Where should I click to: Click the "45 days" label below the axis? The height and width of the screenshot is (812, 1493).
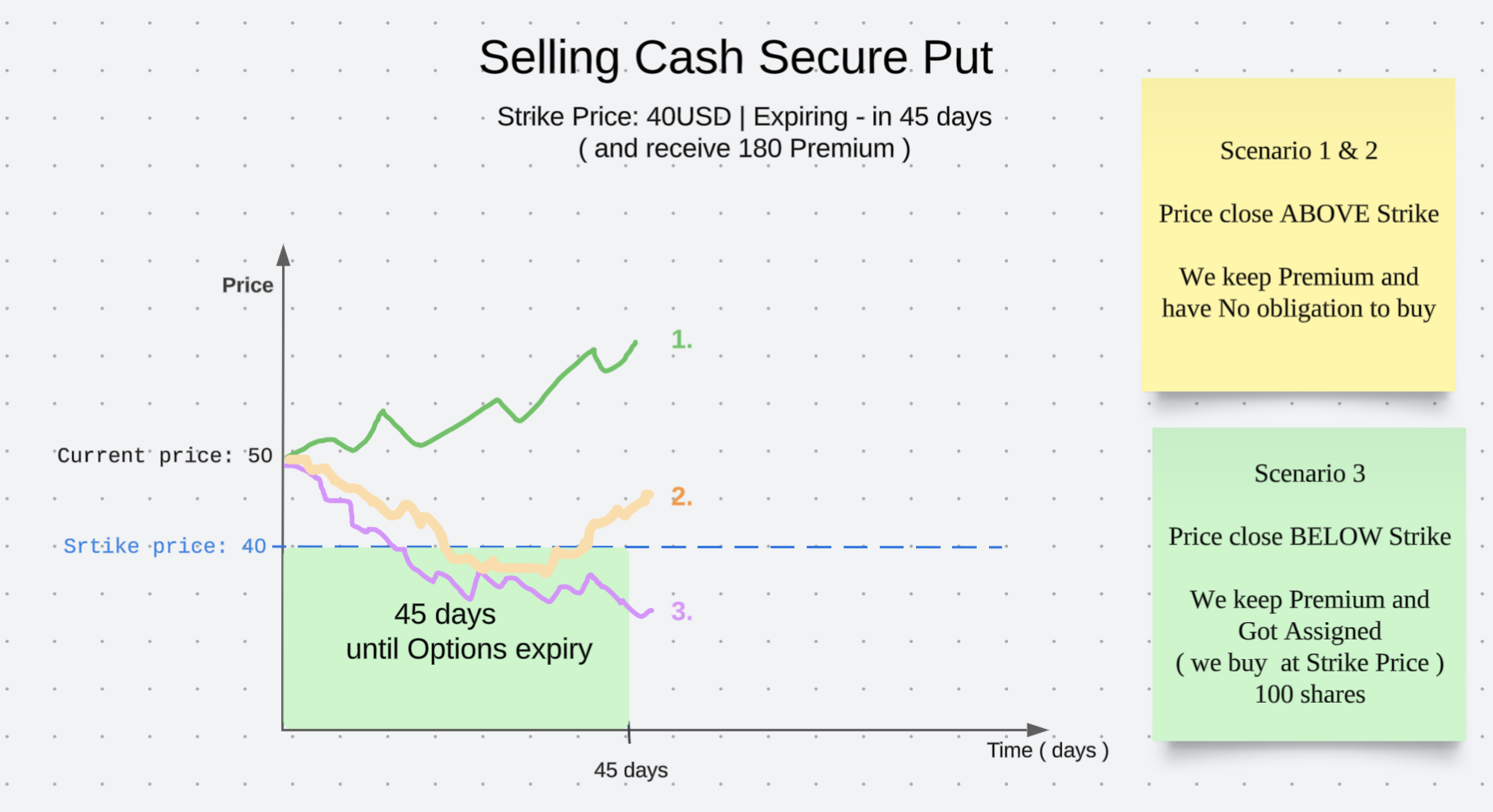tap(631, 770)
